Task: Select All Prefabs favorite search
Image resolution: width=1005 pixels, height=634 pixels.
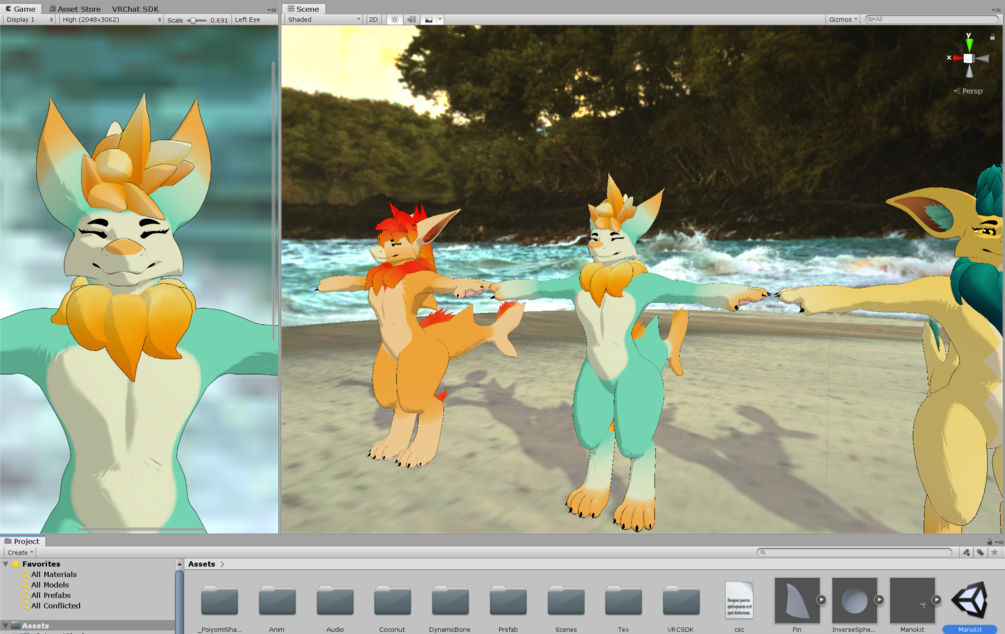Action: (51, 595)
